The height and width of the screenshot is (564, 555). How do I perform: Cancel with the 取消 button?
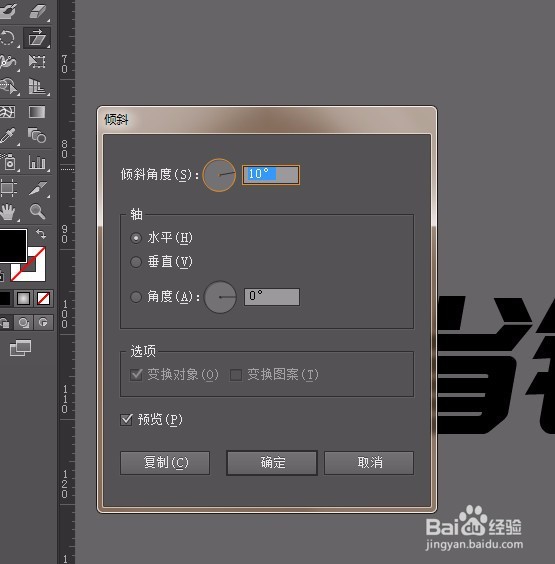pos(369,463)
